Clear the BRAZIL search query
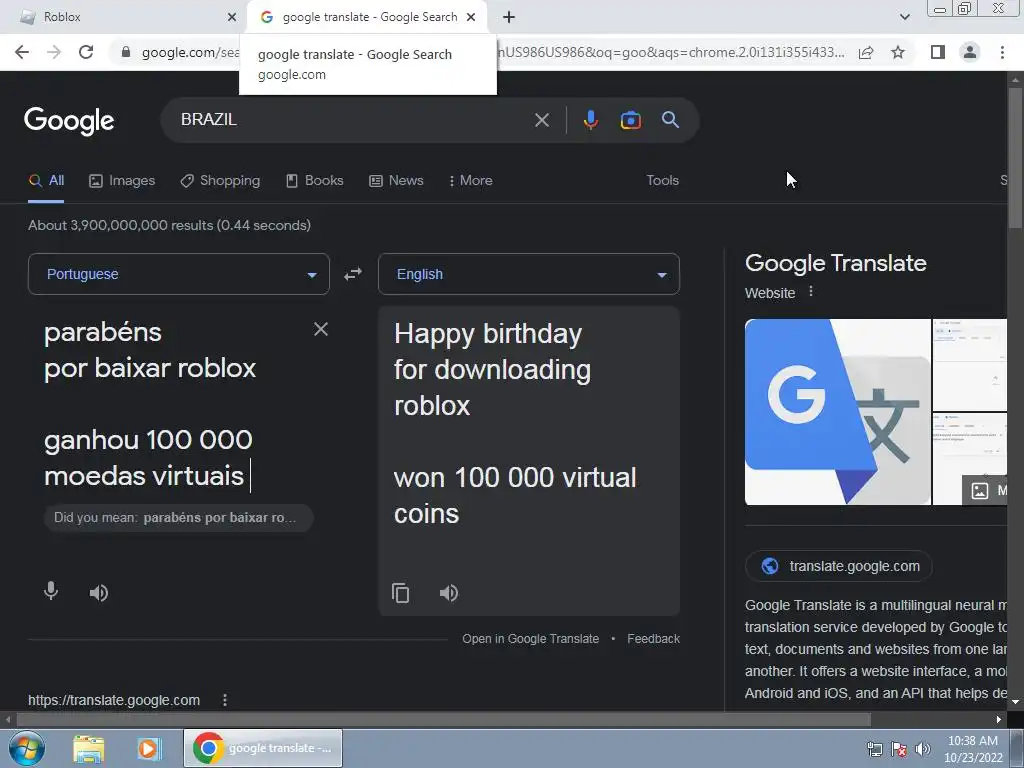Screen dimensions: 1024x768 point(541,120)
